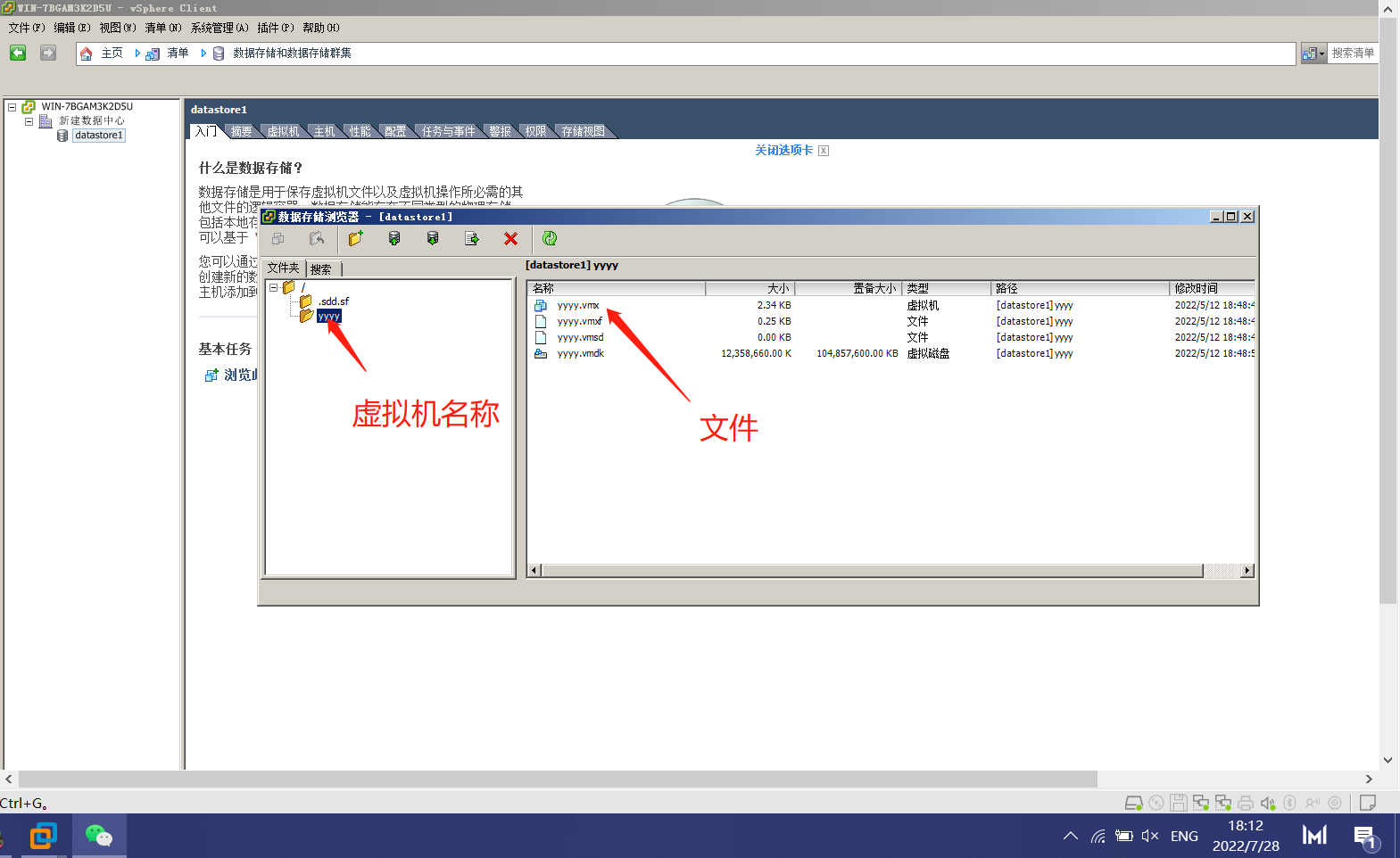1400x858 pixels.
Task: Open the 插件(P) menu
Action: (276, 28)
